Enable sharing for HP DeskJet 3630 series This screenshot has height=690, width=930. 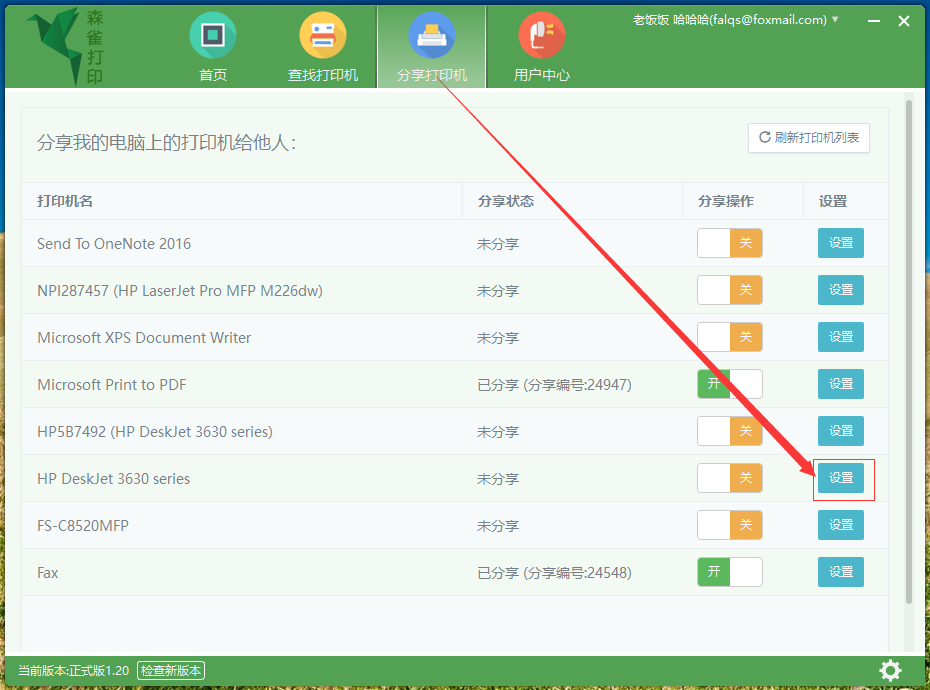(x=730, y=478)
